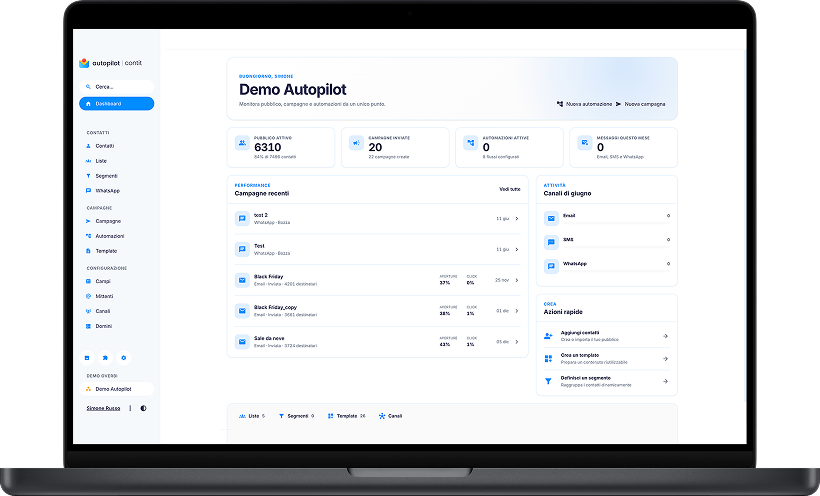This screenshot has width=820, height=496.
Task: Toggle dark mode contrast icon
Action: (143, 408)
